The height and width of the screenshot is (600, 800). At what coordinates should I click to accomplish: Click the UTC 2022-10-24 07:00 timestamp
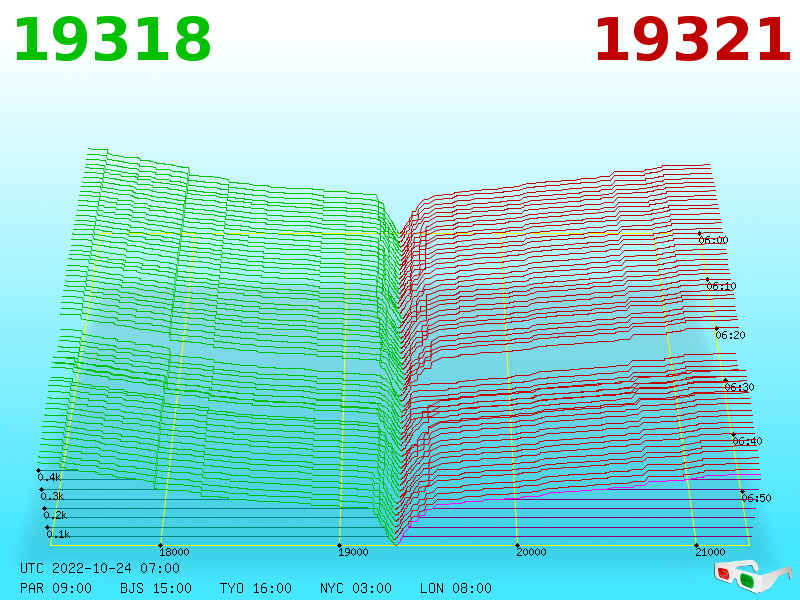pyautogui.click(x=100, y=568)
